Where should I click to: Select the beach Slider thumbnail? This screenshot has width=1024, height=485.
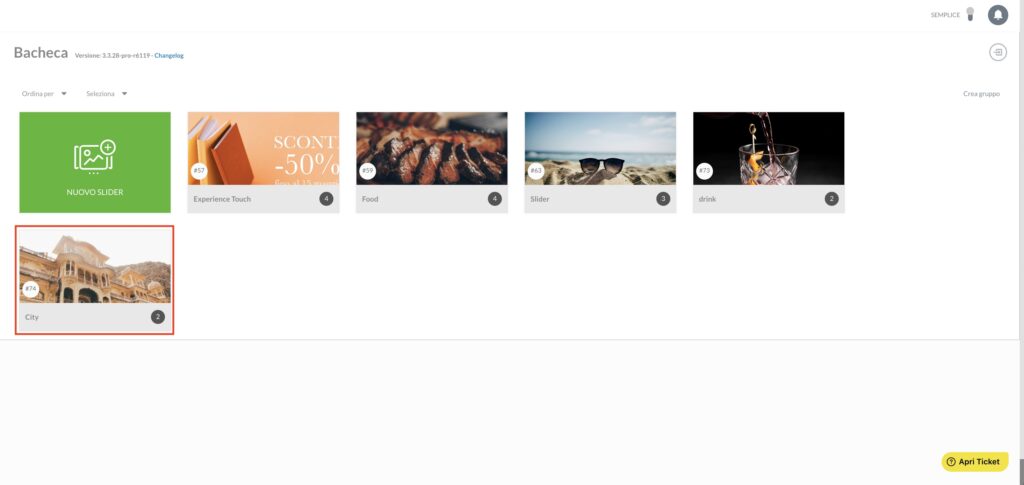(600, 148)
